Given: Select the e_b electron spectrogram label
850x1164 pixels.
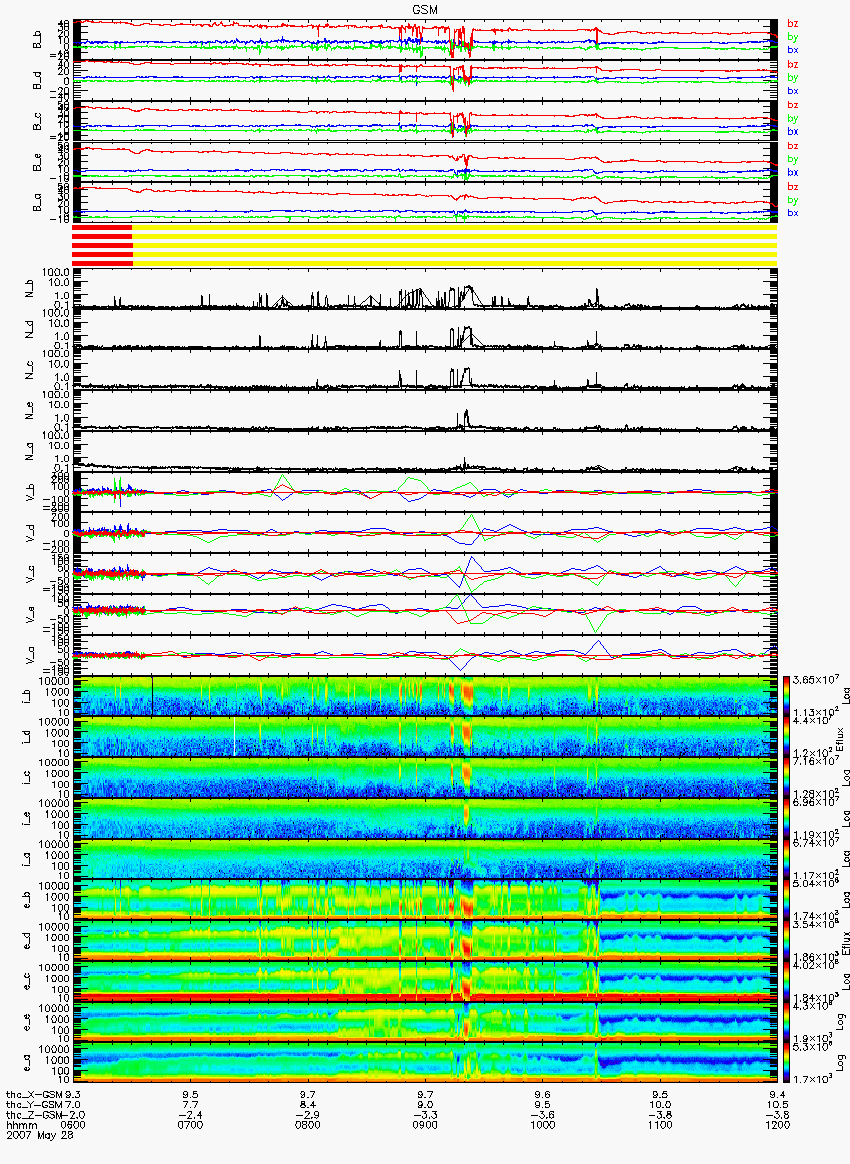Looking at the screenshot, I should [x=27, y=900].
